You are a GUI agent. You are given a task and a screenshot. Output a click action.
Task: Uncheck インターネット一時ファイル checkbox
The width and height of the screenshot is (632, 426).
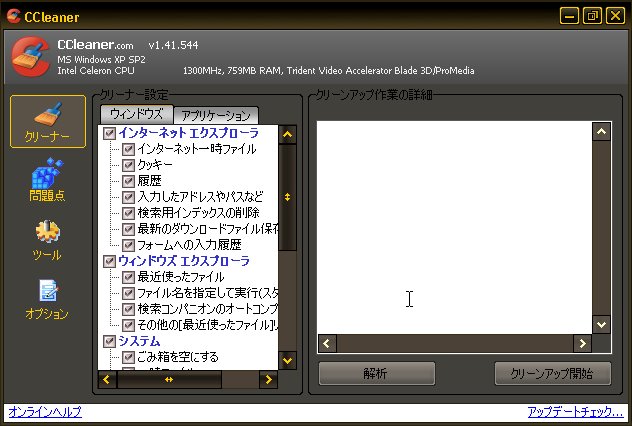(x=128, y=150)
